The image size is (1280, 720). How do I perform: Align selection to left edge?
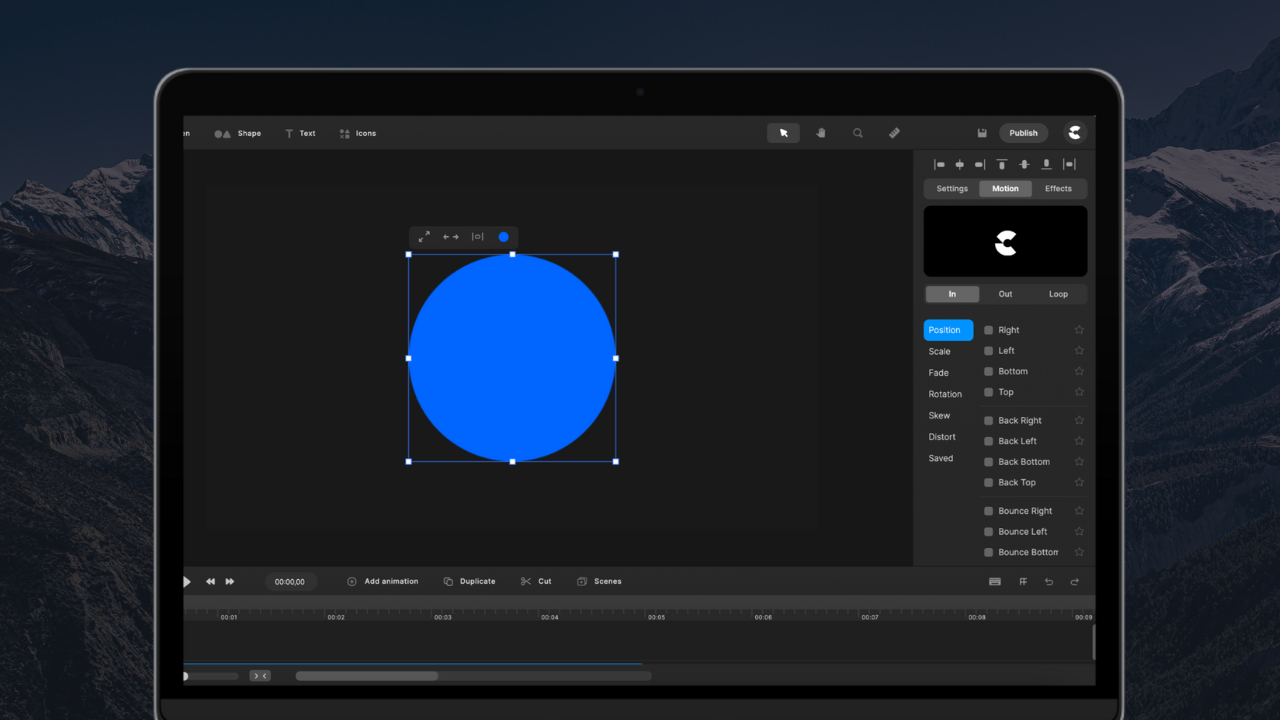pos(939,165)
